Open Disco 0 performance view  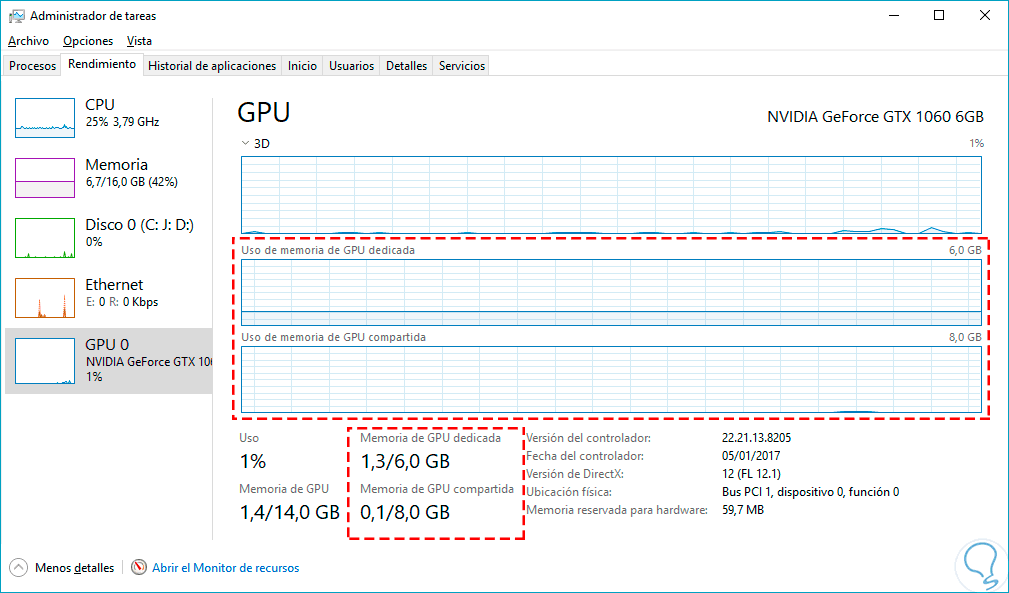[45, 237]
